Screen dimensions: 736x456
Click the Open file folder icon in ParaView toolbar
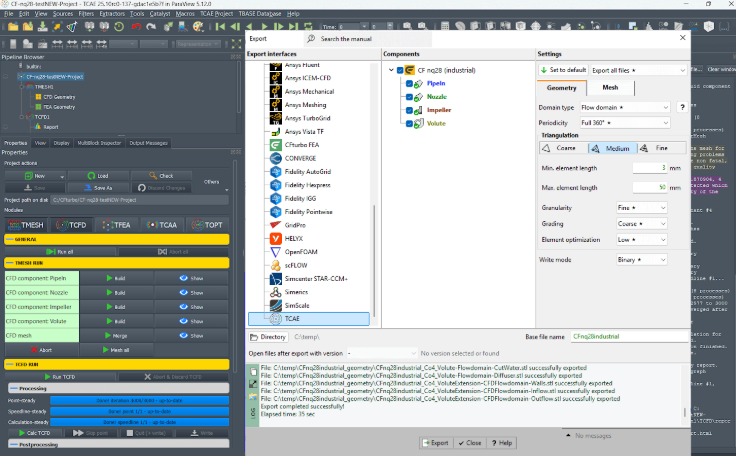point(13,27)
